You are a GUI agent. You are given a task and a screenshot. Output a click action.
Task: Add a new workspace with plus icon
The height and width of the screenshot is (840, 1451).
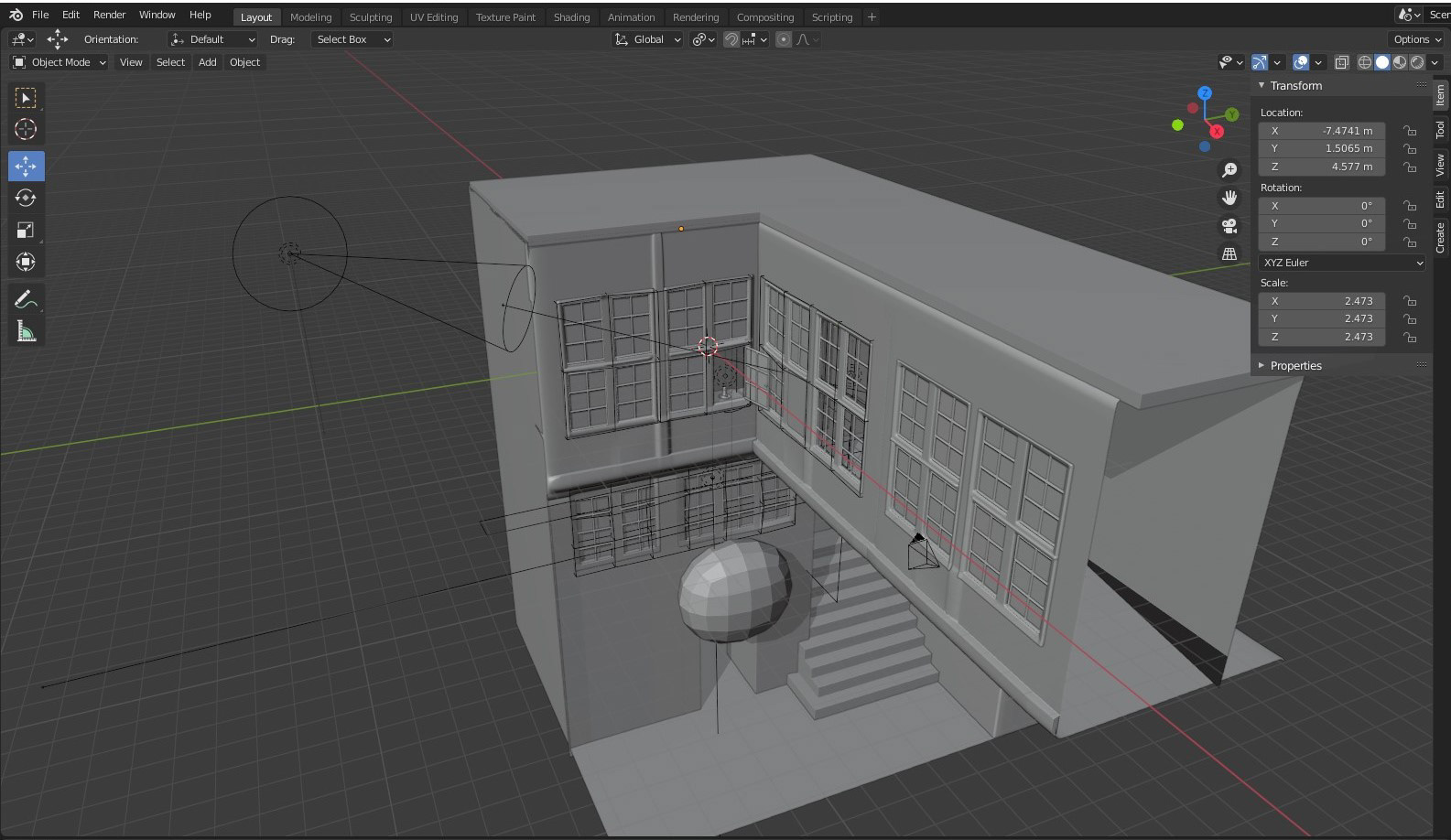872,16
